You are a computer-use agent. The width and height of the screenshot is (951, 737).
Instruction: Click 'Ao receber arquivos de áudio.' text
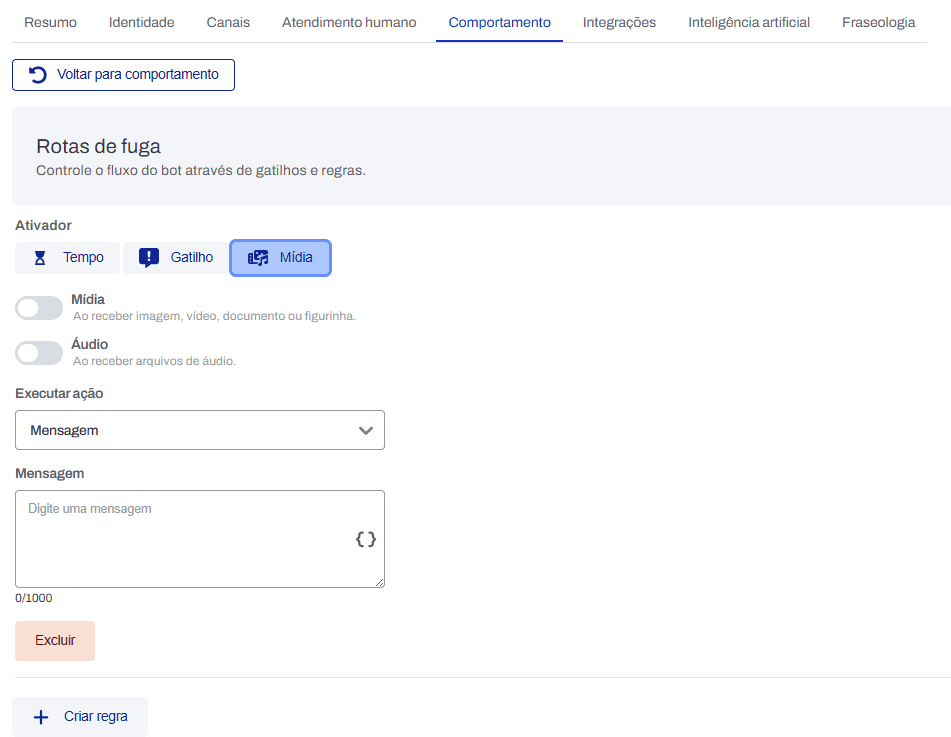click(x=154, y=361)
